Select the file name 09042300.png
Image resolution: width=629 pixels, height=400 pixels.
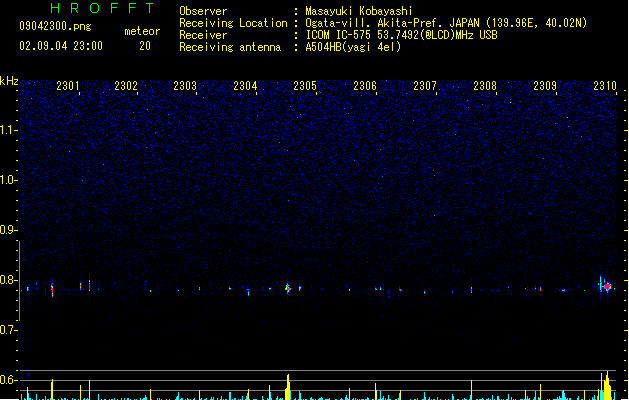[x=55, y=26]
